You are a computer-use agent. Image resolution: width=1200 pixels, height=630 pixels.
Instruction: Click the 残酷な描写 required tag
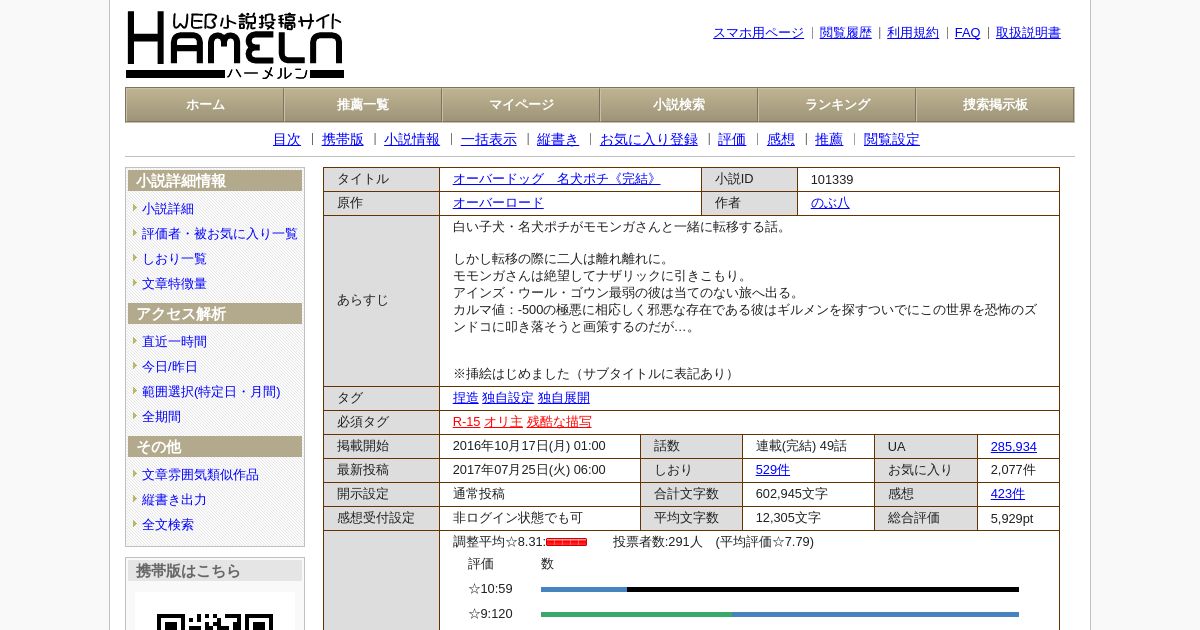pyautogui.click(x=559, y=422)
